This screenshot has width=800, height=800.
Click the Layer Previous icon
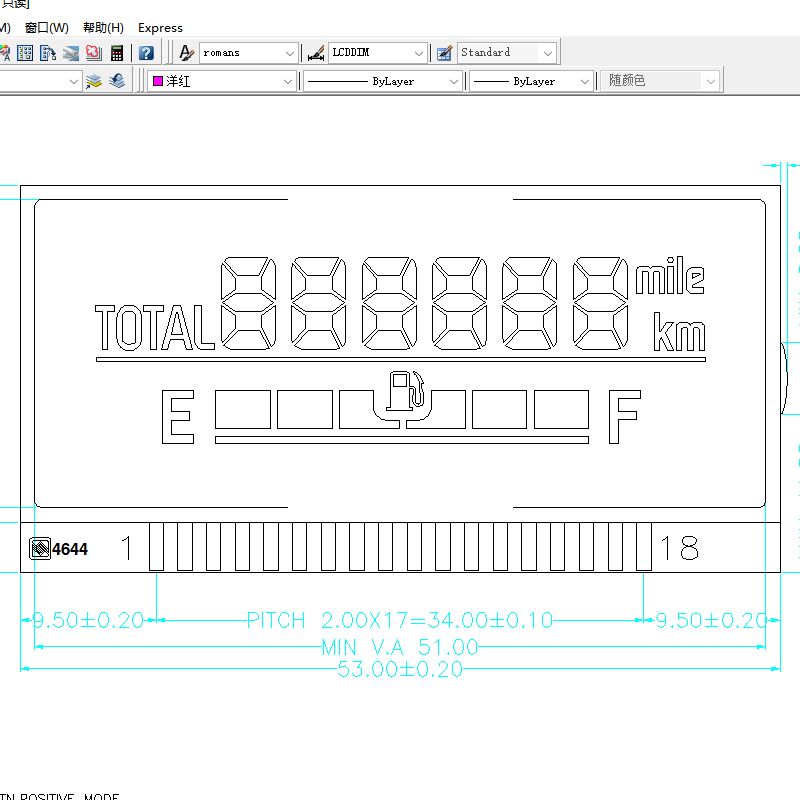117,81
